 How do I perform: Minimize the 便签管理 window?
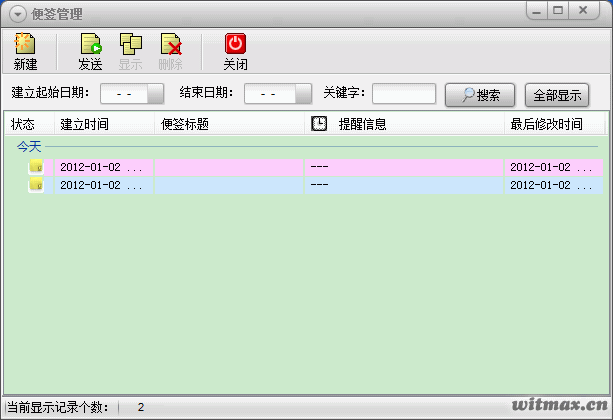[537, 11]
